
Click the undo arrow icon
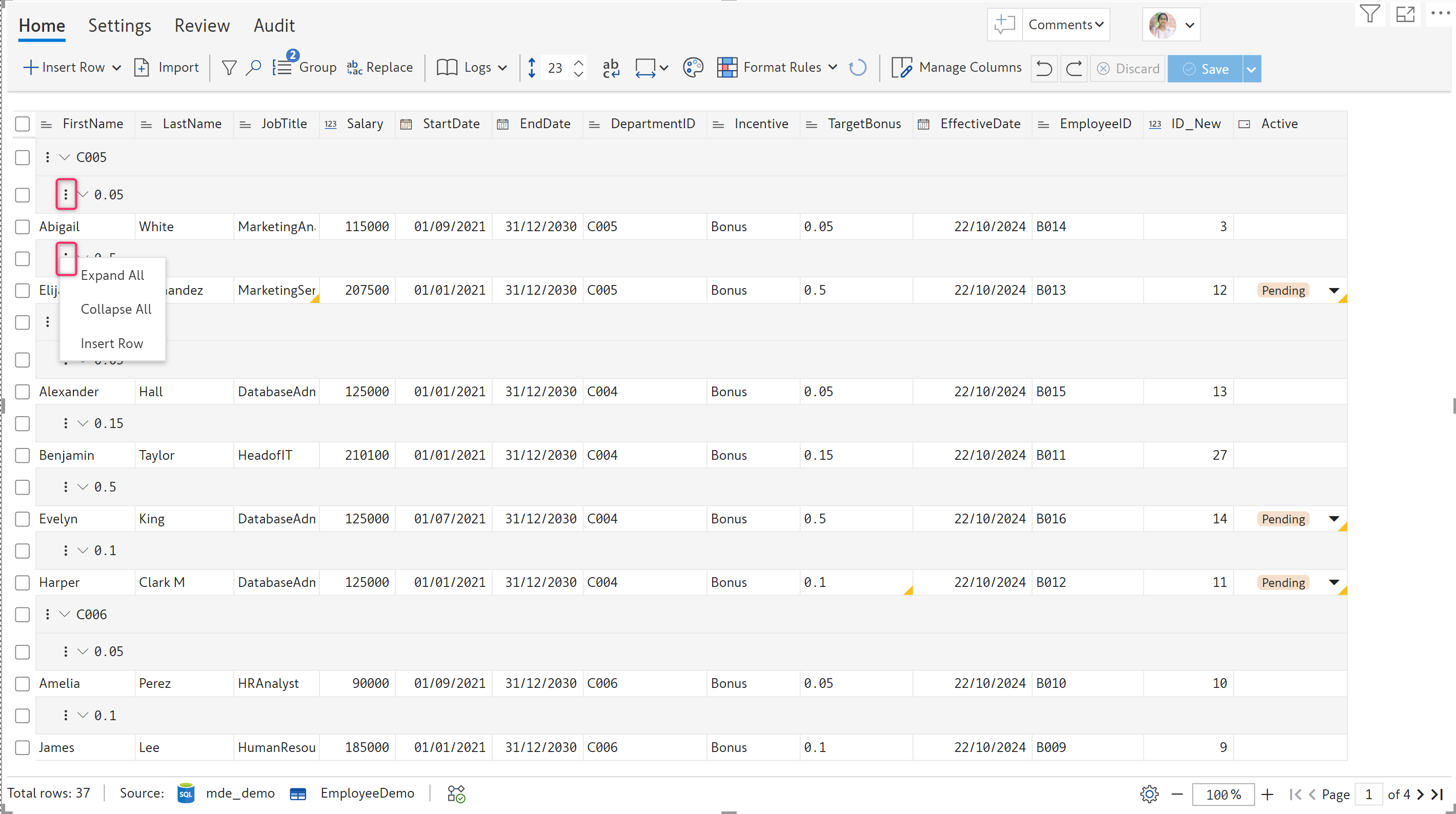pos(1043,69)
